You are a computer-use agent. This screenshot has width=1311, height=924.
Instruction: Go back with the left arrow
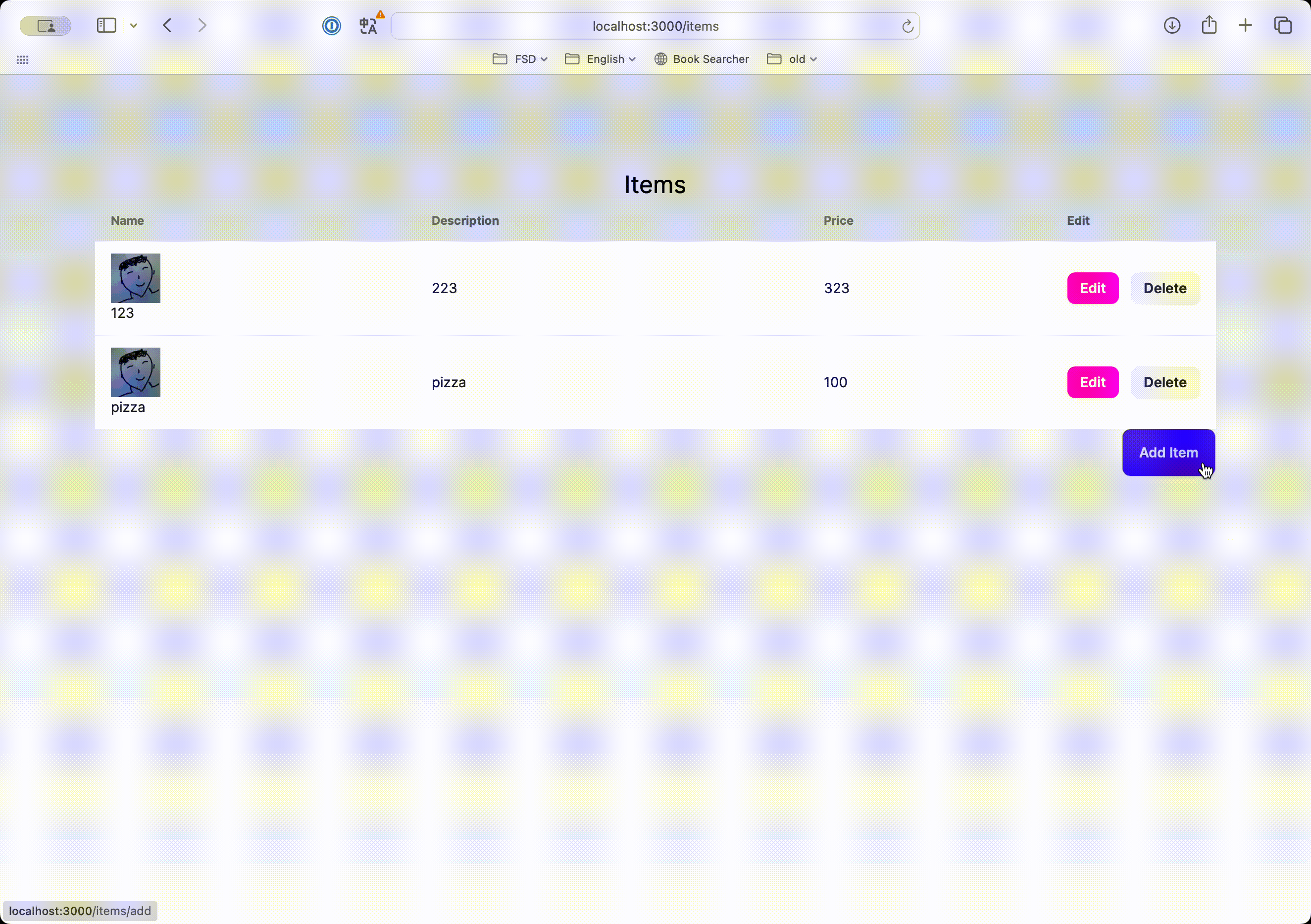coord(167,26)
